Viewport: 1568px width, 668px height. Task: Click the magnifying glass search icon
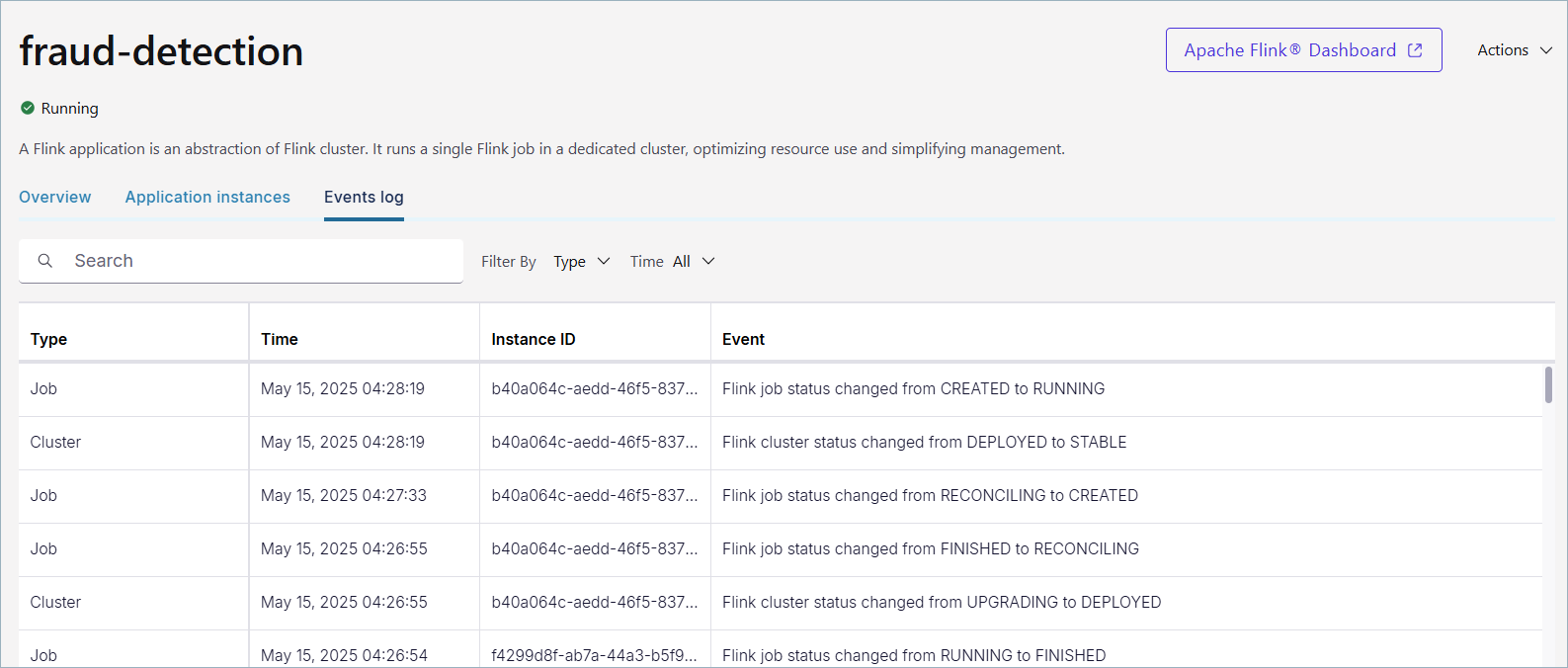pos(45,261)
